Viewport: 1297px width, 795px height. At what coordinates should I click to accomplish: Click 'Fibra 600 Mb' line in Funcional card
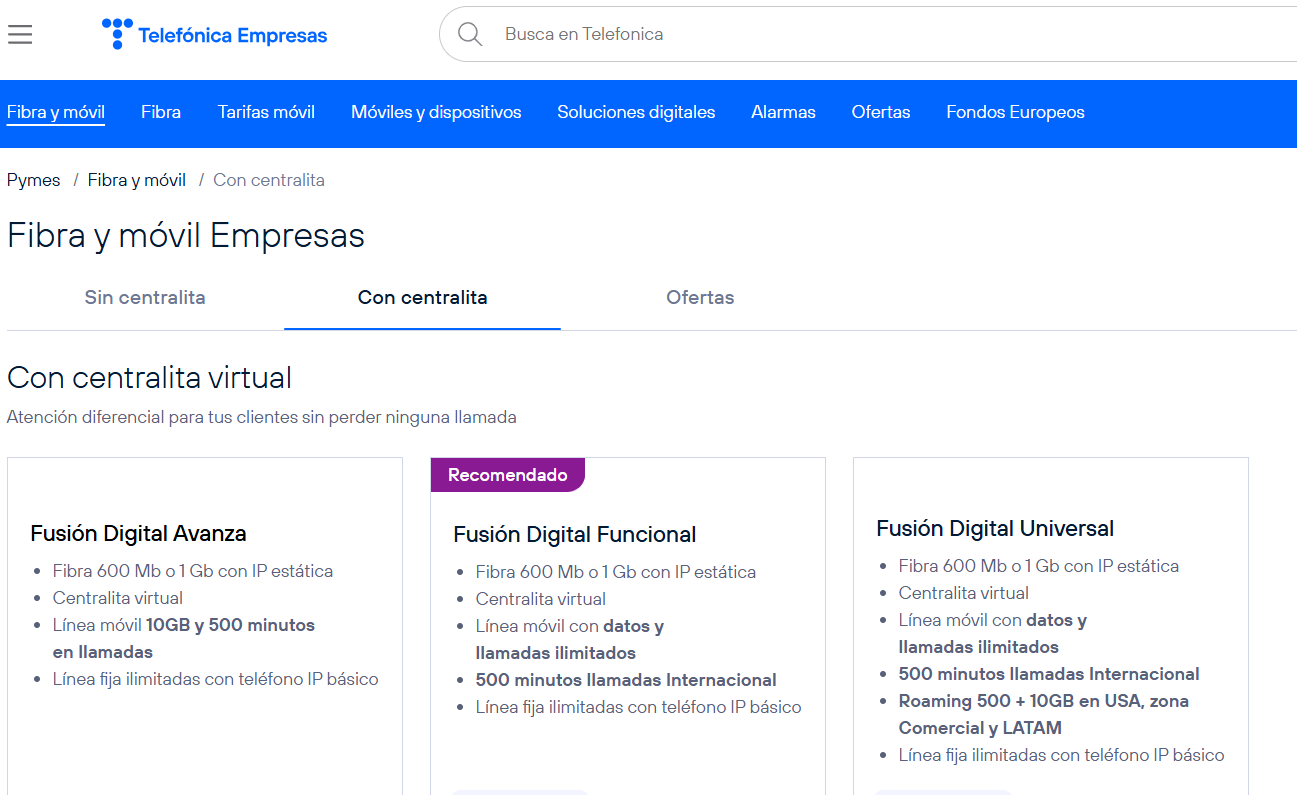616,572
